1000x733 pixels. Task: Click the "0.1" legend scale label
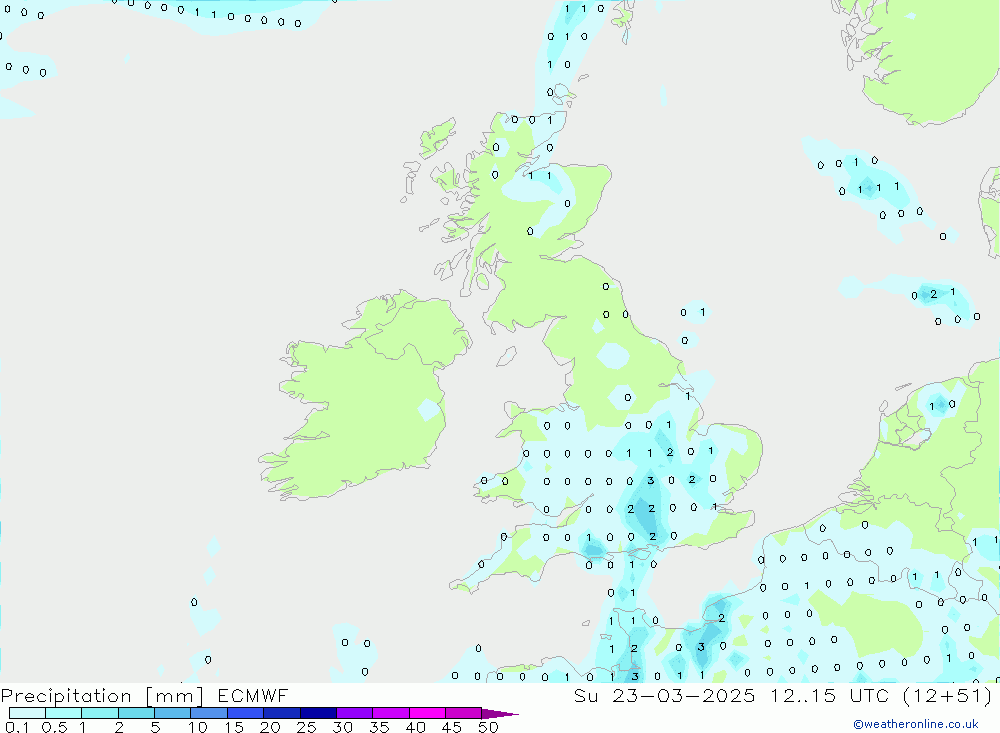[x=17, y=727]
